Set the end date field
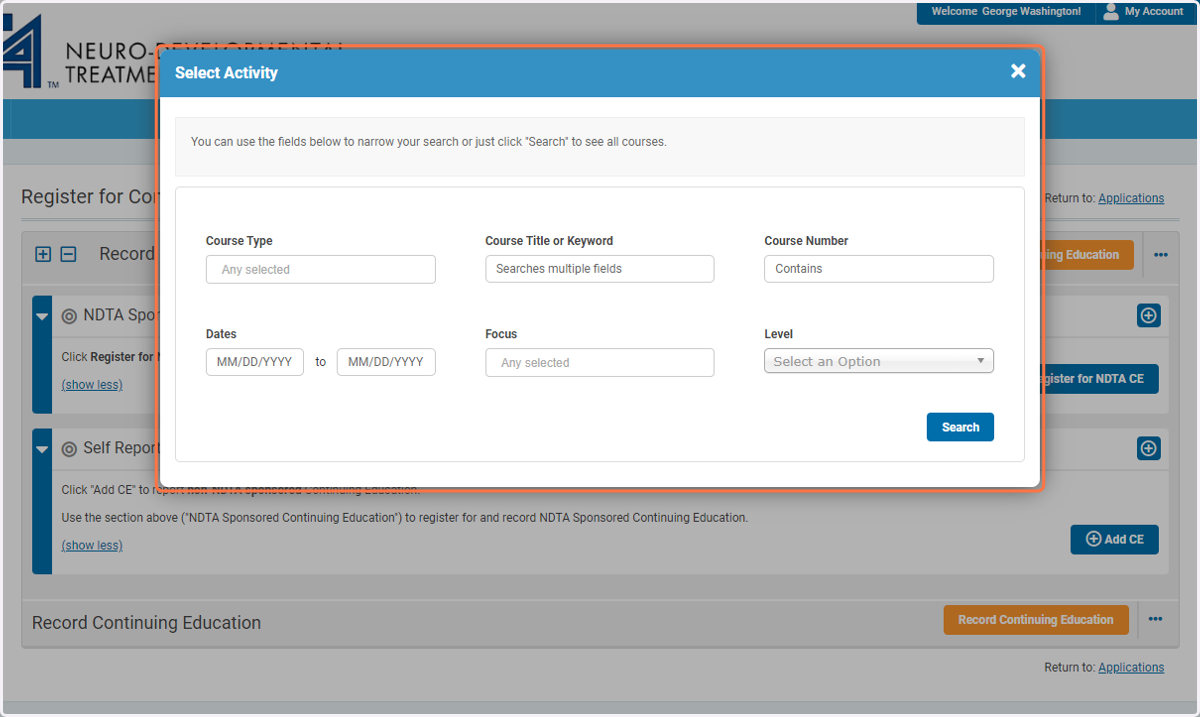Image resolution: width=1200 pixels, height=717 pixels. click(x=386, y=362)
